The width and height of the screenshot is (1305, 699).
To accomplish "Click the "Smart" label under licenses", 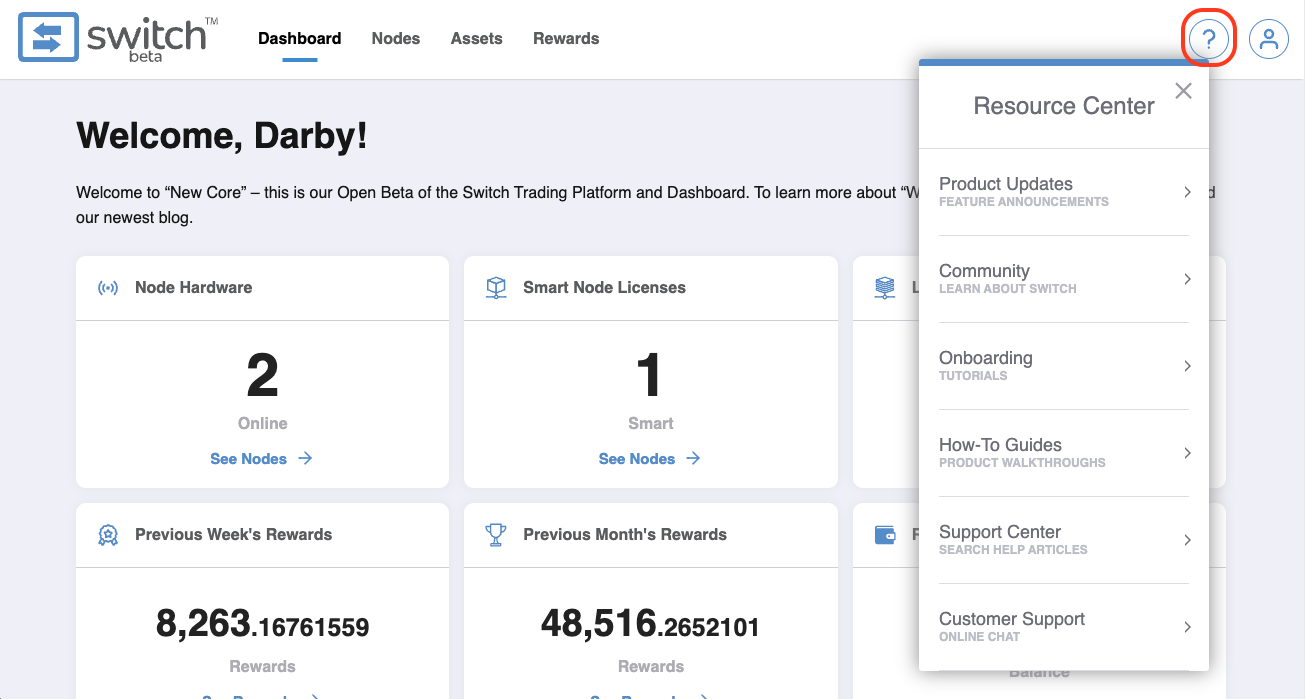I will point(651,424).
